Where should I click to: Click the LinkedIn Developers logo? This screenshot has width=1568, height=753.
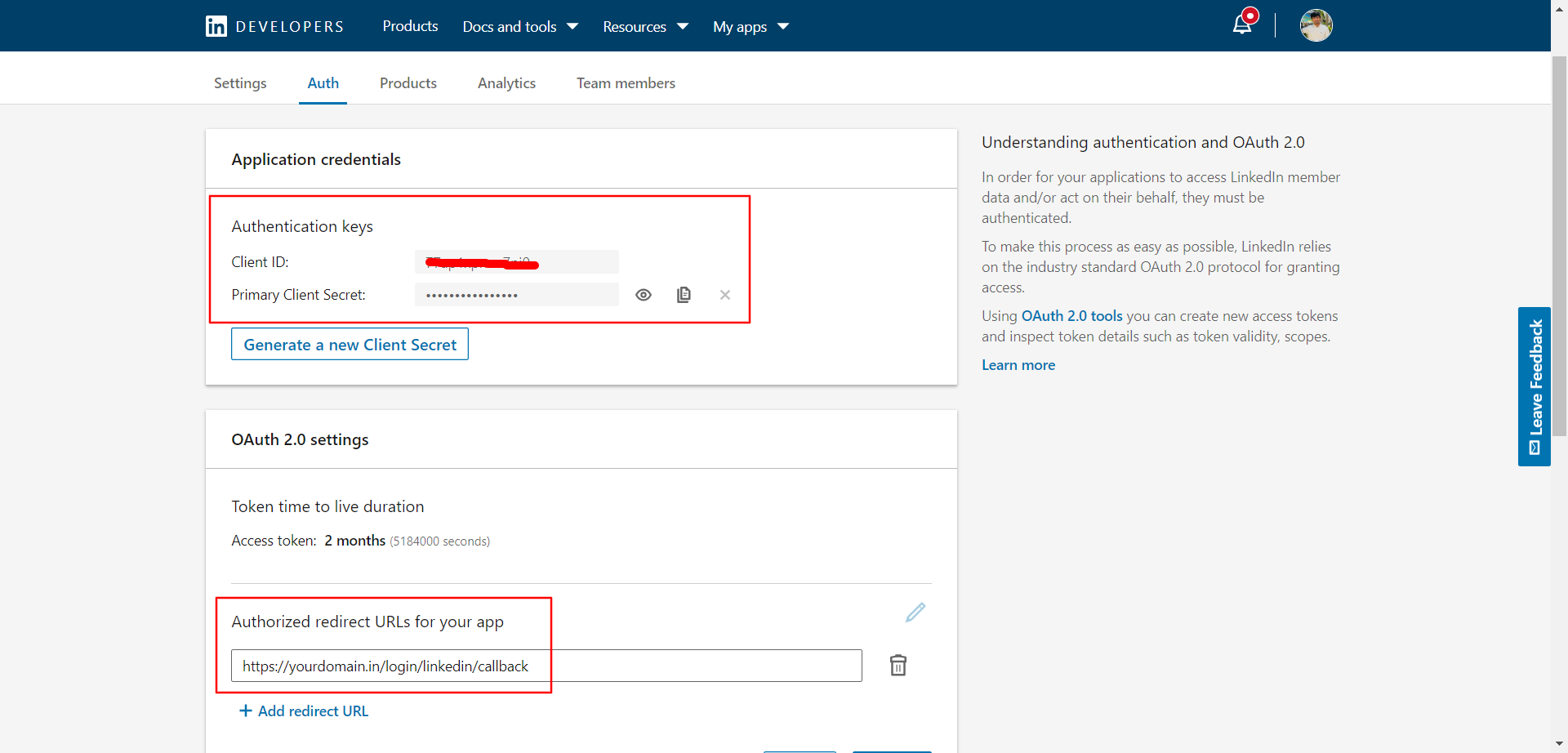(274, 25)
